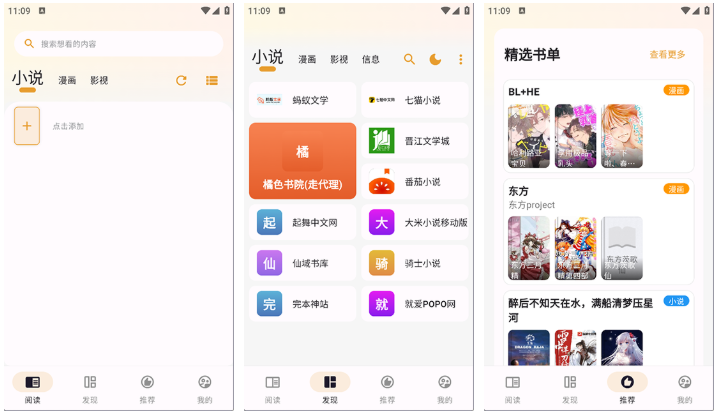
Task: Tap the 点击添加 label
Action: [x=68, y=127]
